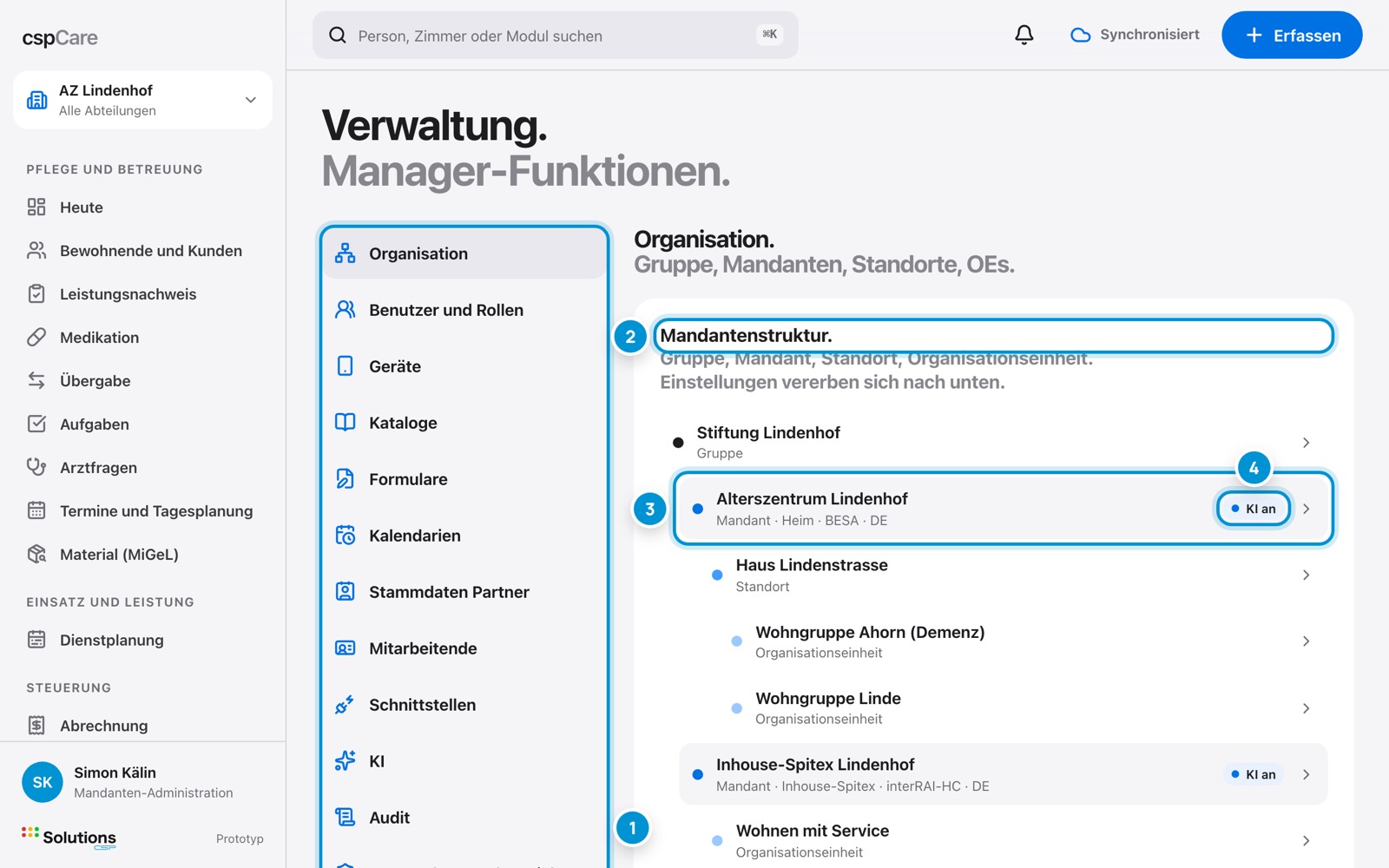Image resolution: width=1389 pixels, height=868 pixels.
Task: Open the Audit section
Action: coord(464,818)
